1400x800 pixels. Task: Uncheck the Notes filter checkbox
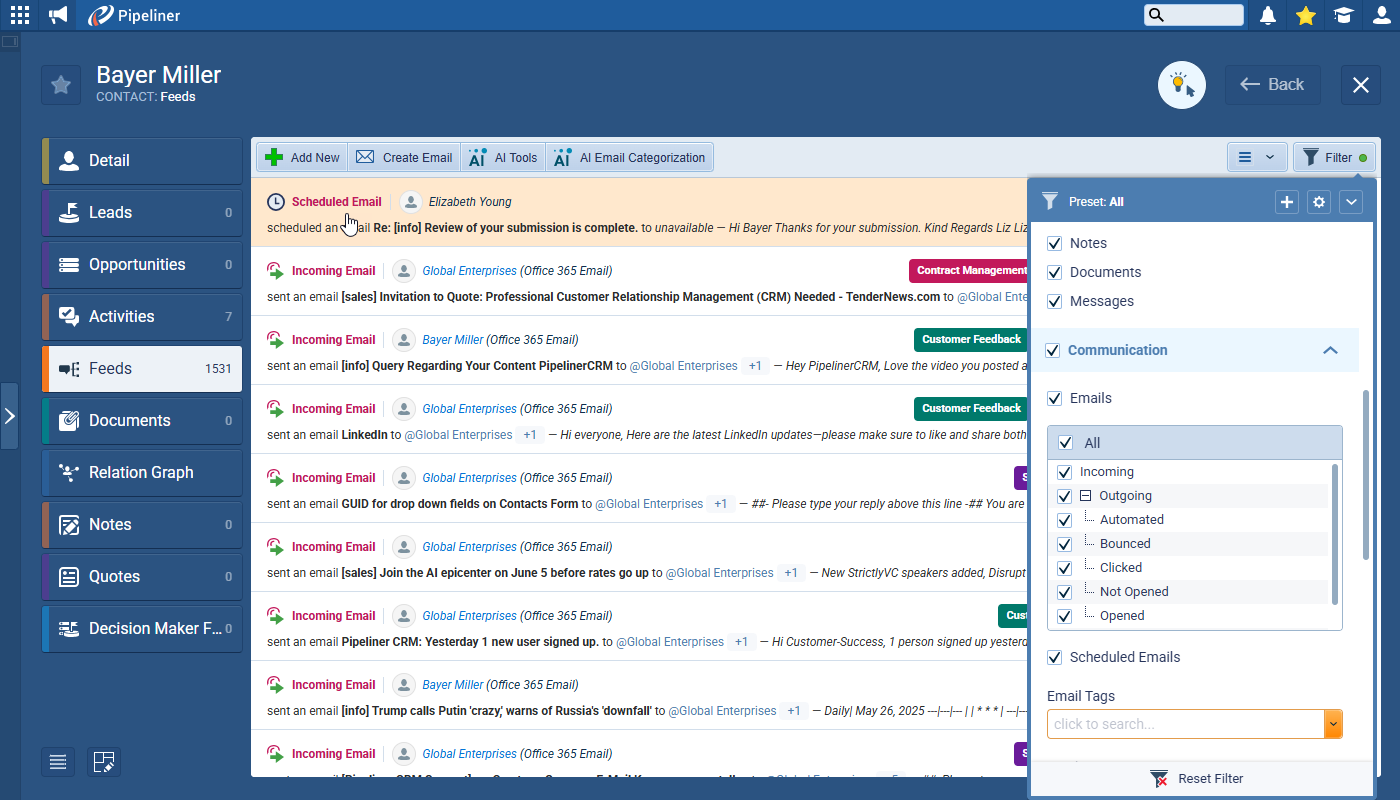[1054, 243]
